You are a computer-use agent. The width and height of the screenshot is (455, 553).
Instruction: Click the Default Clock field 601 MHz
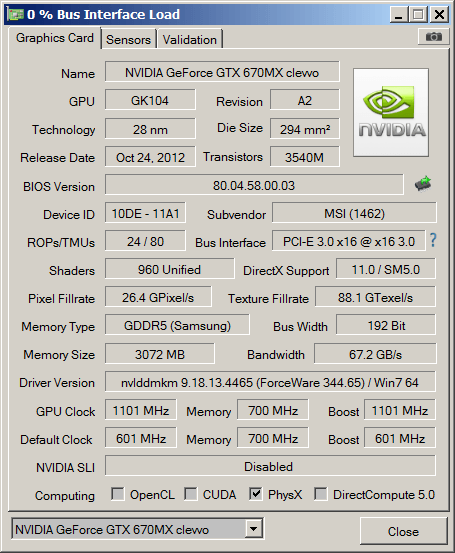[x=141, y=437]
